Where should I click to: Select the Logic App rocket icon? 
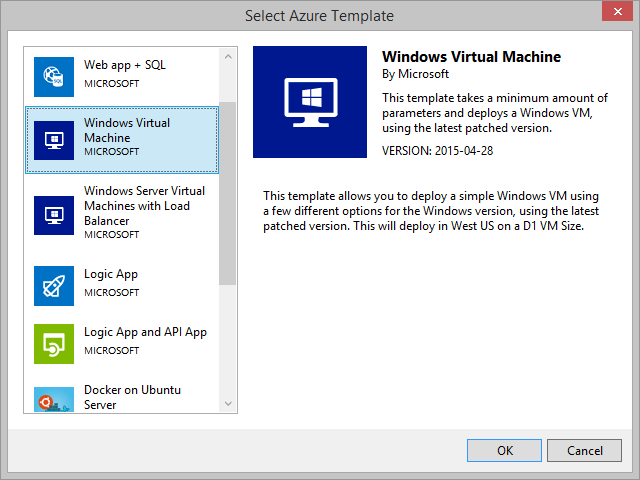[54, 286]
